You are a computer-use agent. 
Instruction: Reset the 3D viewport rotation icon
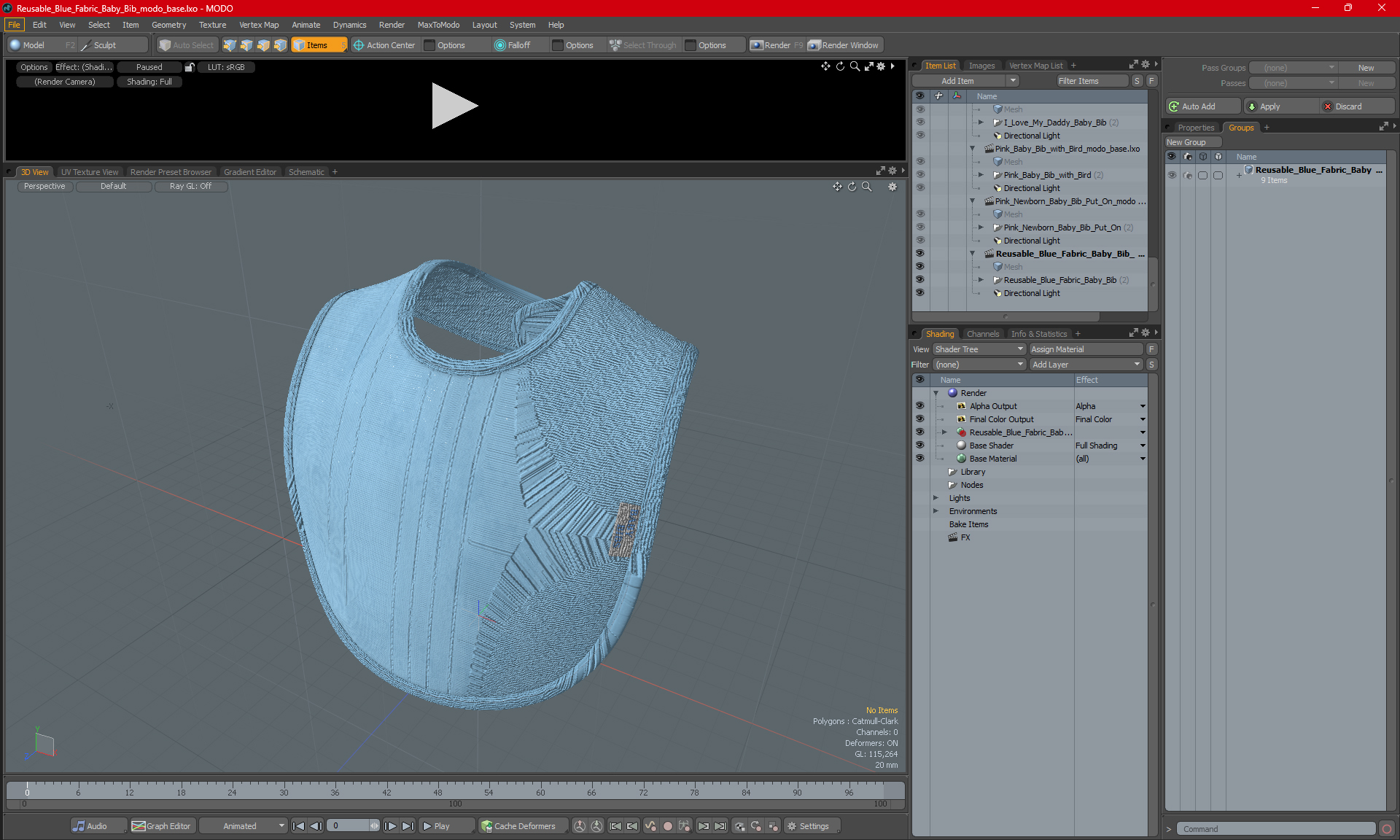tap(852, 187)
